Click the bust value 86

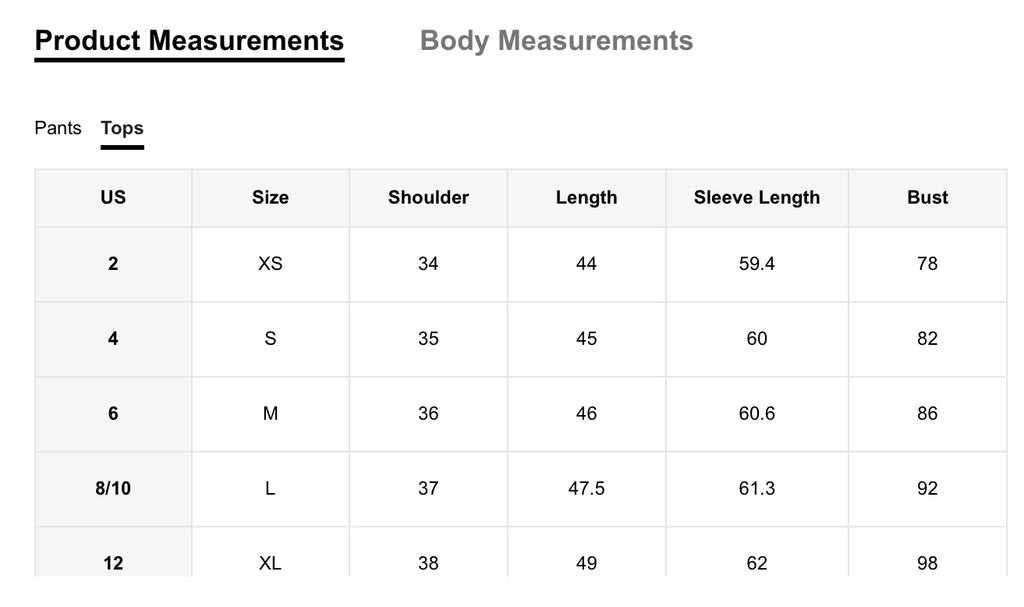tap(927, 414)
